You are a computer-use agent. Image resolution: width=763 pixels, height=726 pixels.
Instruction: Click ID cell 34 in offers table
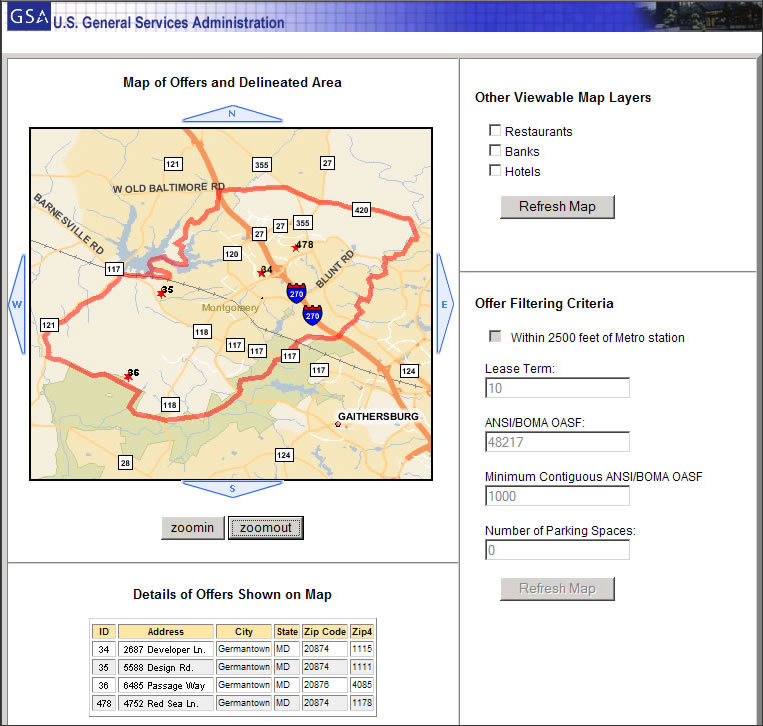click(104, 649)
